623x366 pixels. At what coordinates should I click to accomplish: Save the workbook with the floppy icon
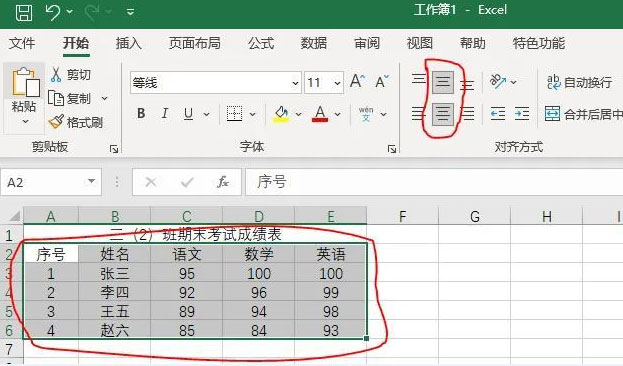point(24,12)
